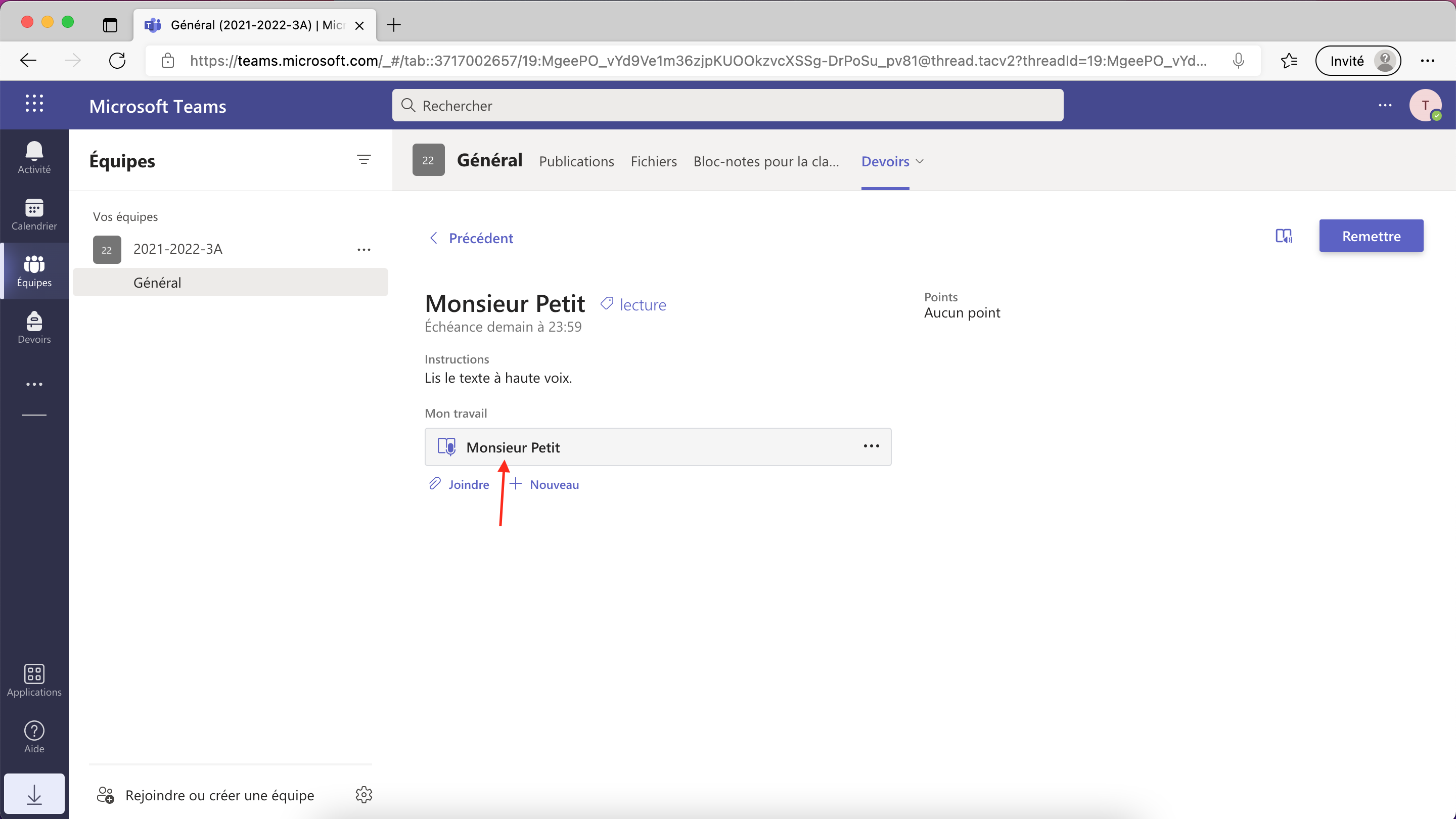Click the lecture tag
1456x819 pixels.
pyautogui.click(x=633, y=305)
